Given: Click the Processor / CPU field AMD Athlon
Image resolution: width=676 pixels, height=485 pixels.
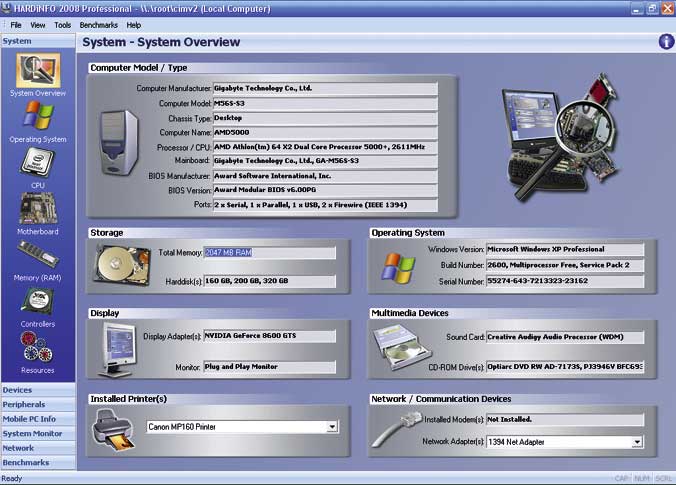Looking at the screenshot, I should tap(325, 147).
